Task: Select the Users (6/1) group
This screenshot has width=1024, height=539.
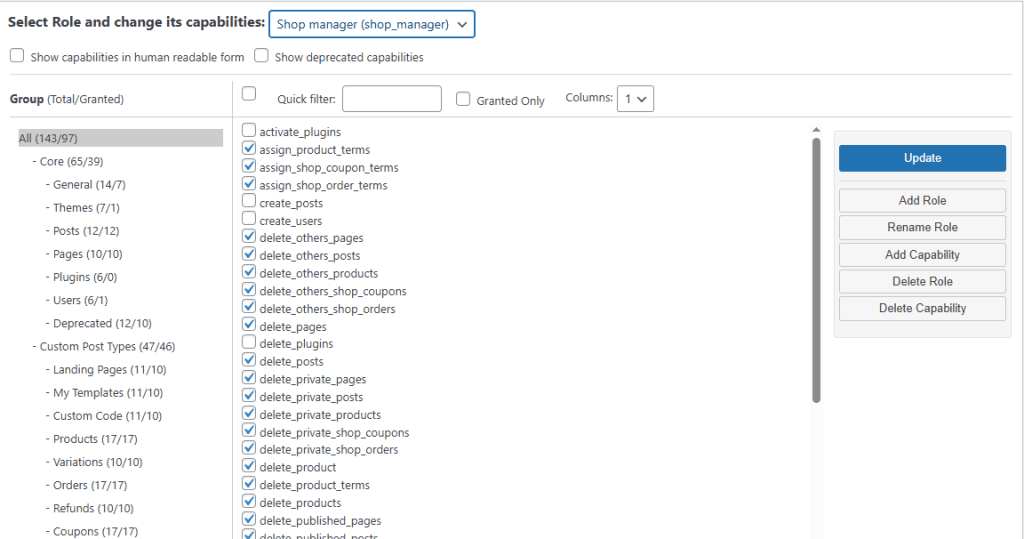Action: point(80,300)
